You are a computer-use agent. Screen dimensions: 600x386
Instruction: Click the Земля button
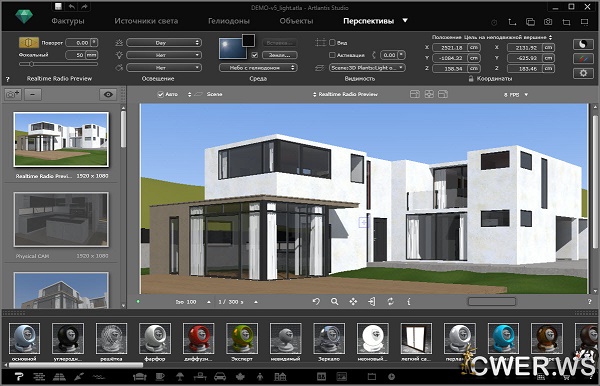(x=280, y=55)
